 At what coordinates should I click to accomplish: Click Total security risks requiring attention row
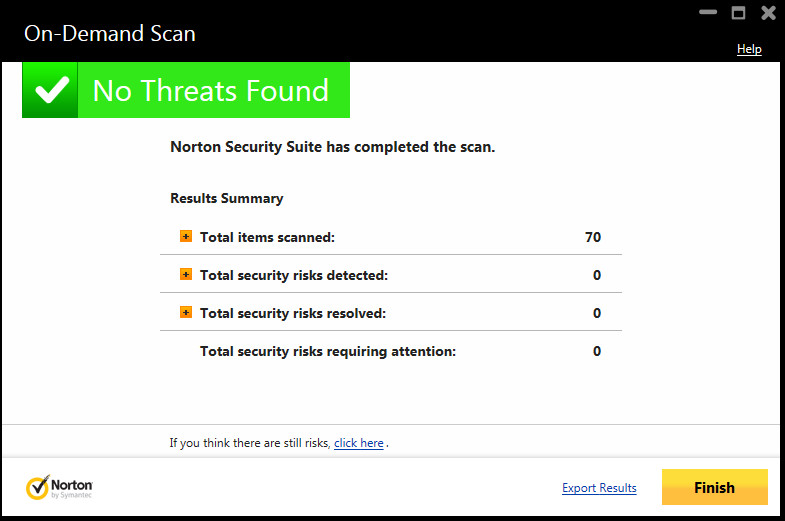(x=328, y=351)
